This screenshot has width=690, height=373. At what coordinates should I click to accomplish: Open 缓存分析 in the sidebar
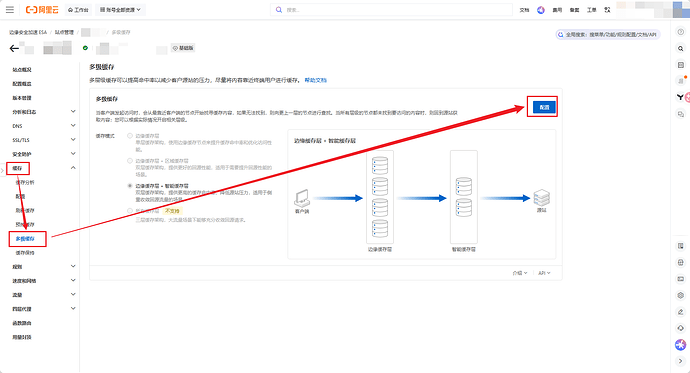[x=25, y=182]
